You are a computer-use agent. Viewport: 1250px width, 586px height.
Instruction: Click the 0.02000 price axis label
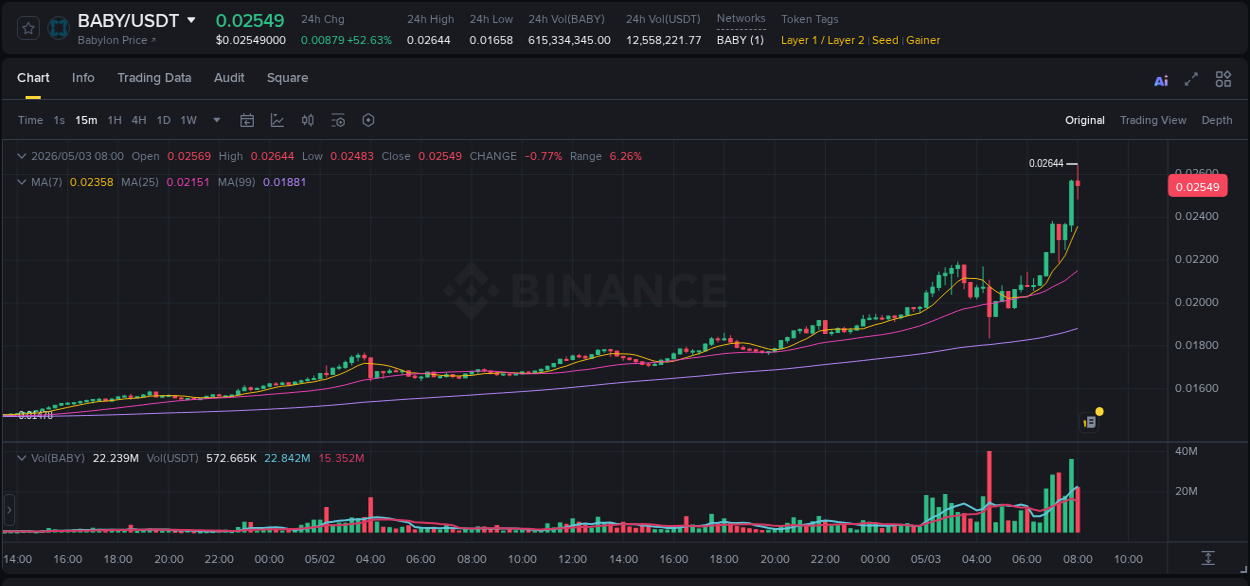[x=1196, y=302]
